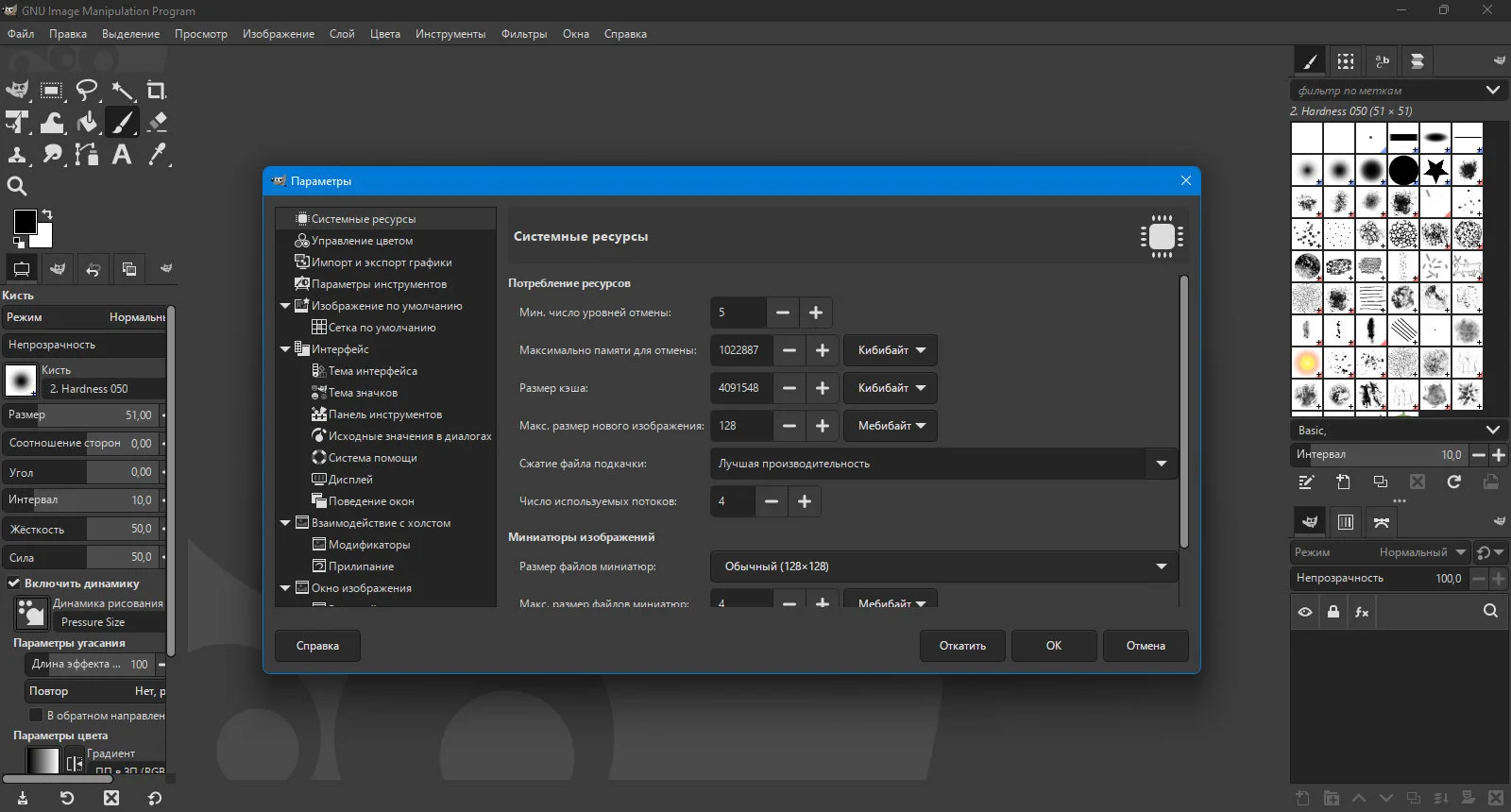
Task: Click the black foreground color swatch
Action: click(25, 222)
